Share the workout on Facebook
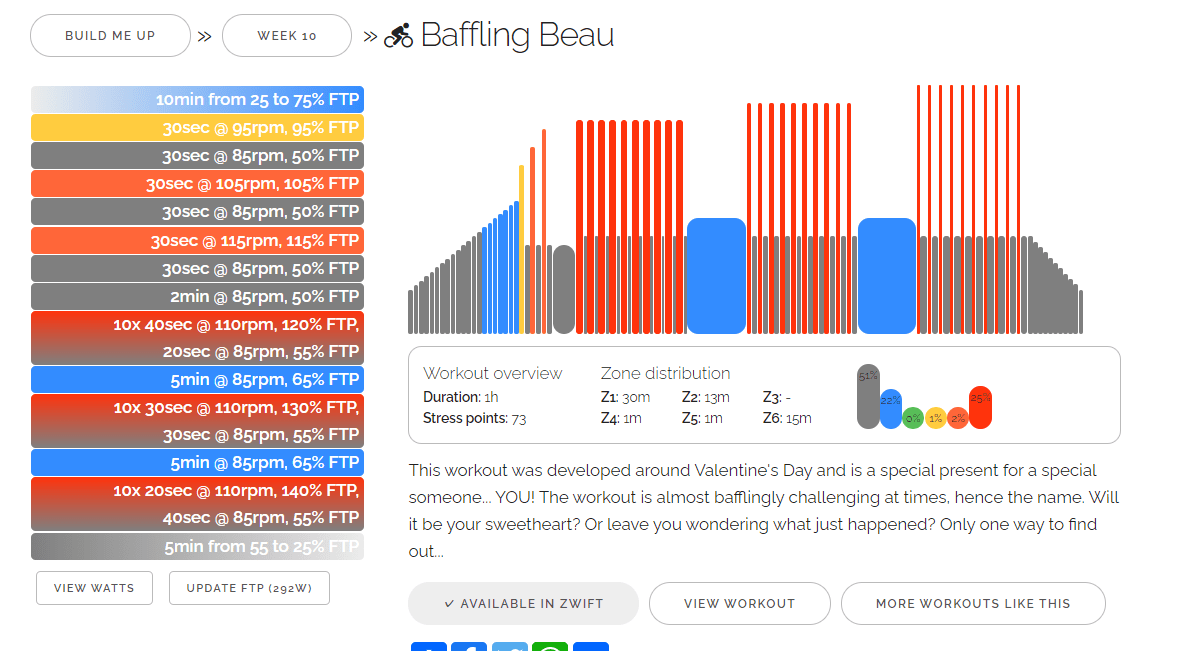This screenshot has height=651, width=1189. (469, 647)
